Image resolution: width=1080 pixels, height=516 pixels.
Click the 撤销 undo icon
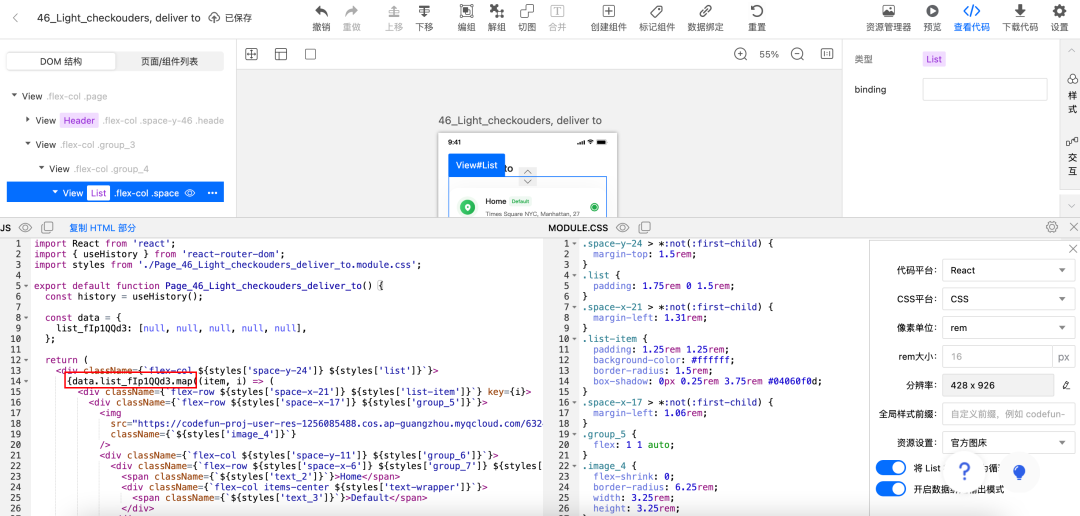click(321, 11)
